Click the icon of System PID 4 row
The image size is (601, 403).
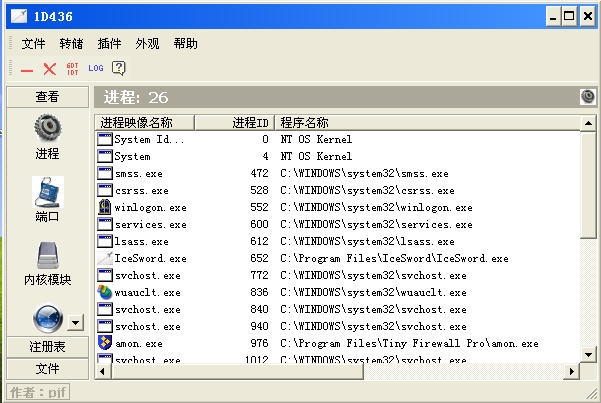105,156
